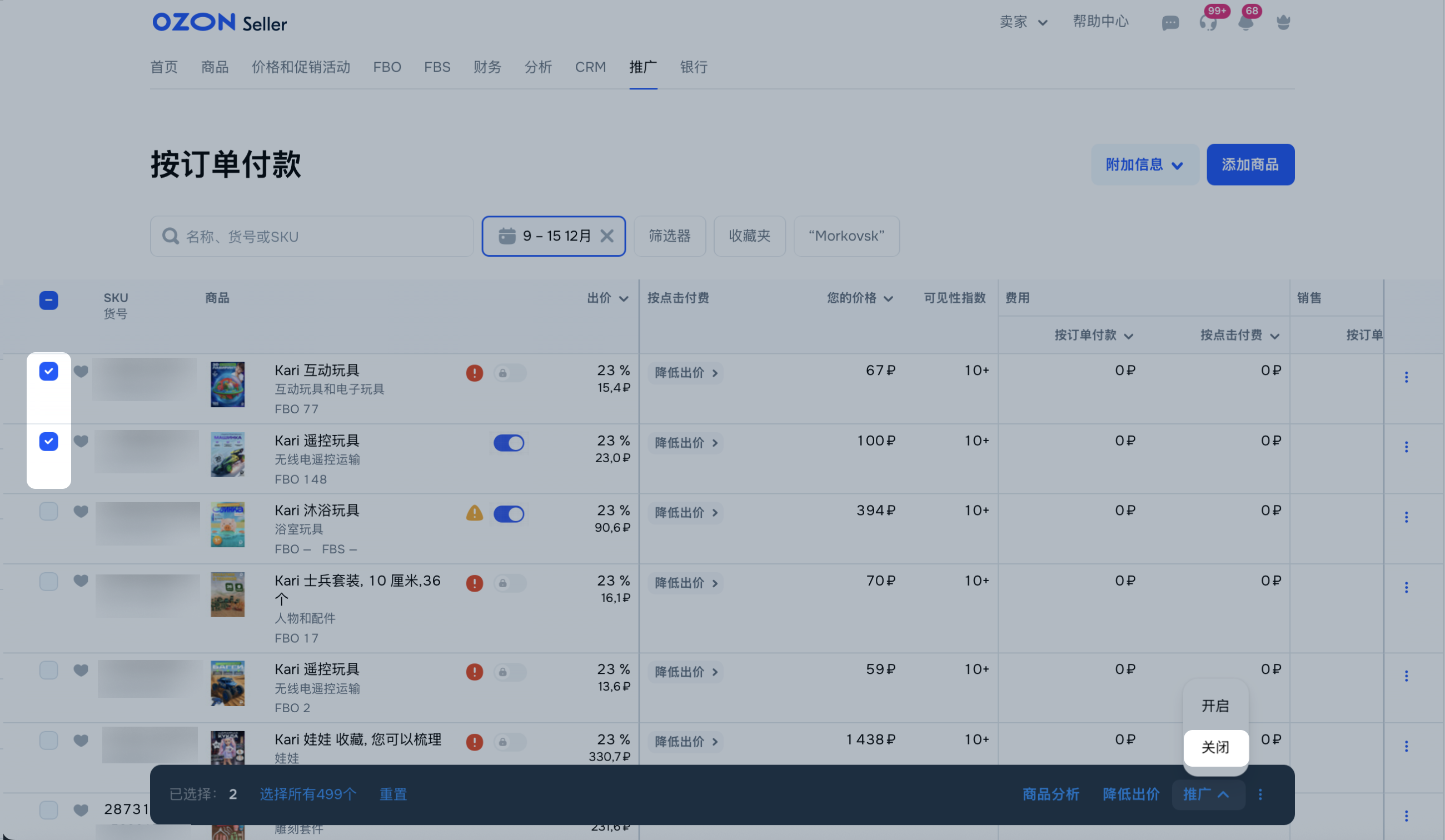The height and width of the screenshot is (840, 1445).
Task: Expand the 附加信息 dropdown
Action: [x=1144, y=164]
